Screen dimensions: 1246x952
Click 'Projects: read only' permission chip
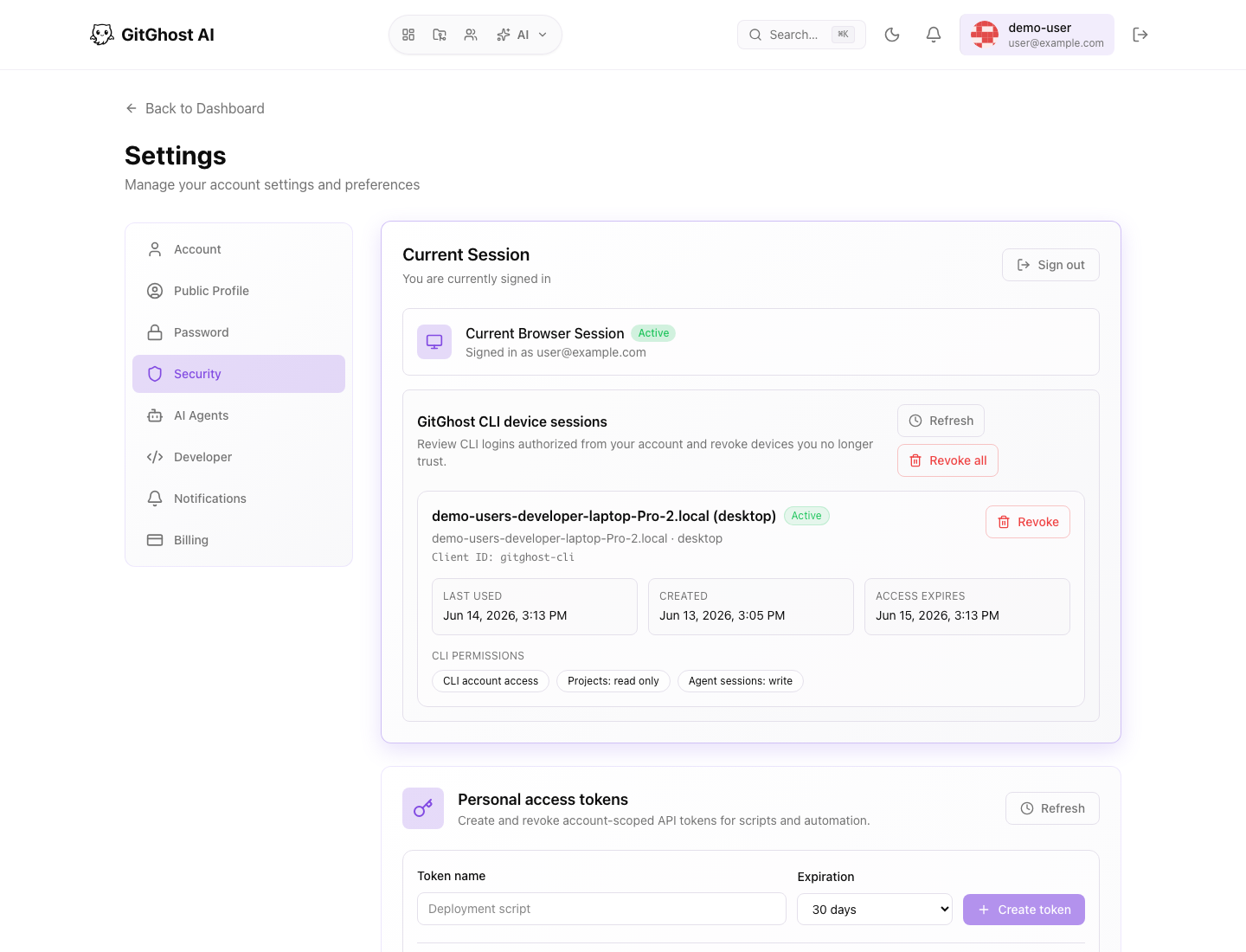click(x=613, y=681)
